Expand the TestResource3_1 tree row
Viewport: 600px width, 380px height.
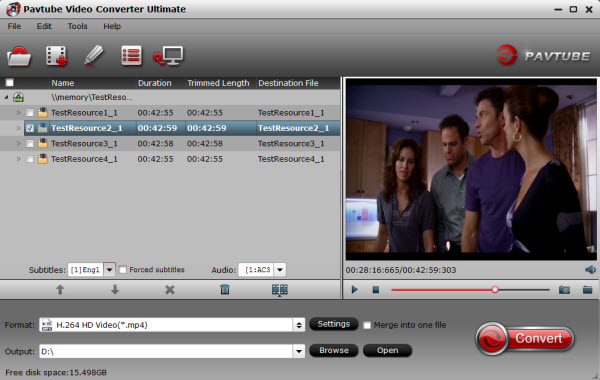pyautogui.click(x=18, y=144)
